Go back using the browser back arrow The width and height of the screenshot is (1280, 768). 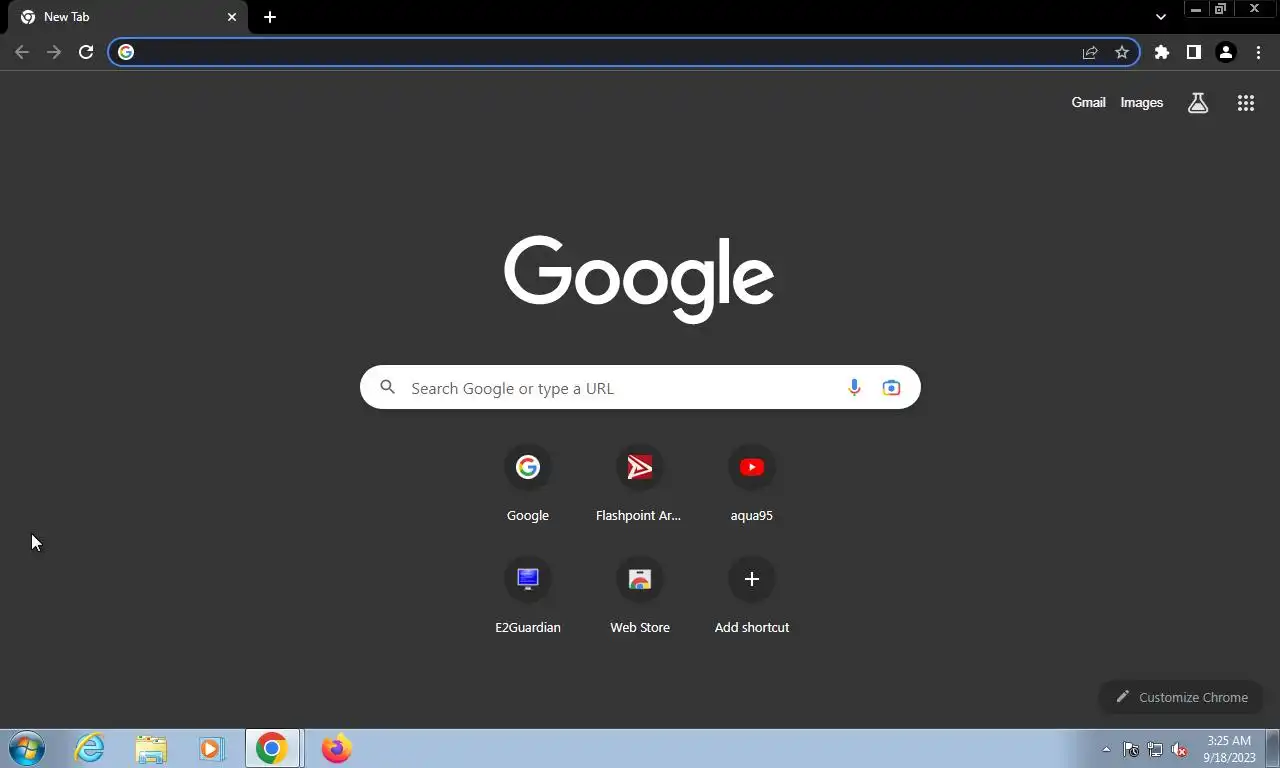(x=22, y=52)
